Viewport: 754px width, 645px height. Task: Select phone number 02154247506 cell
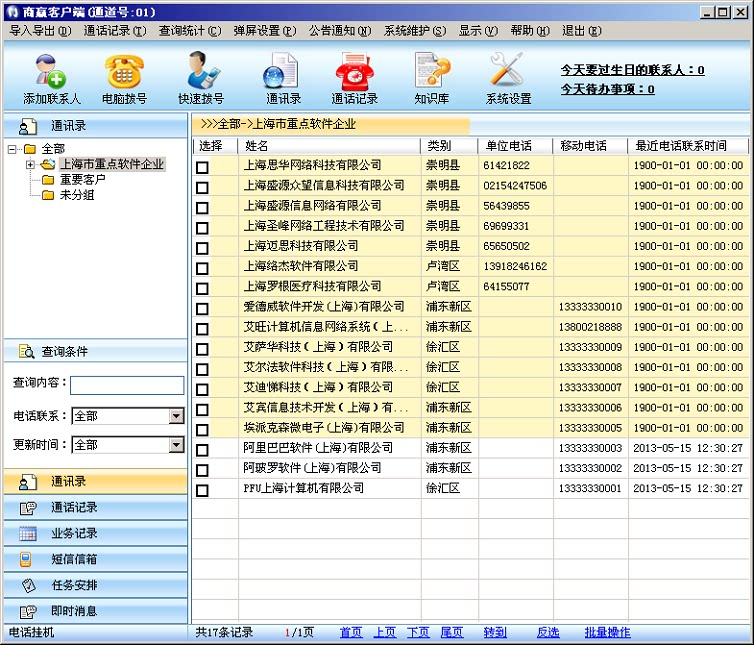(515, 186)
